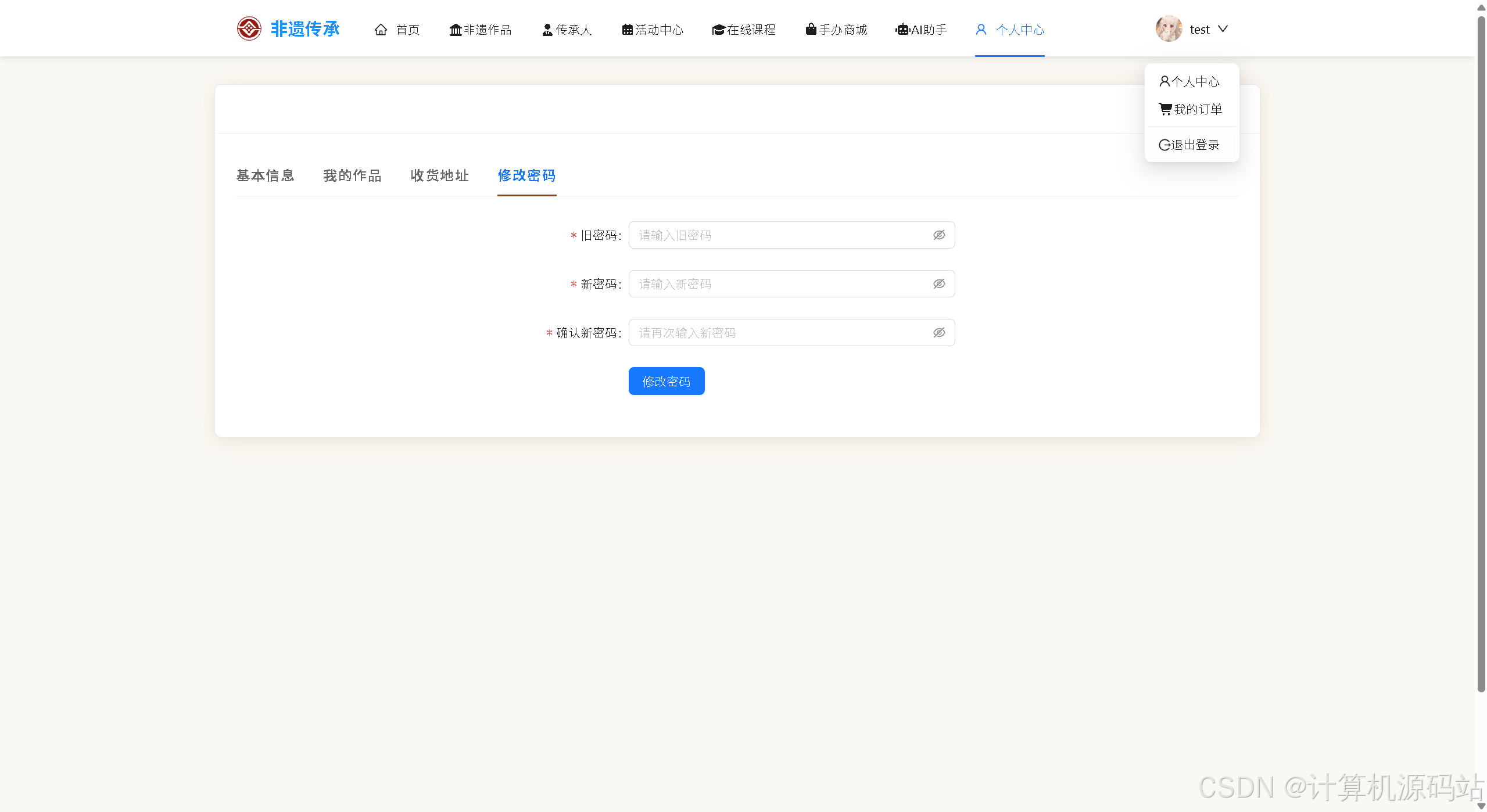The image size is (1487, 812).
Task: Click the 非遗传承 logo icon
Action: (x=249, y=28)
